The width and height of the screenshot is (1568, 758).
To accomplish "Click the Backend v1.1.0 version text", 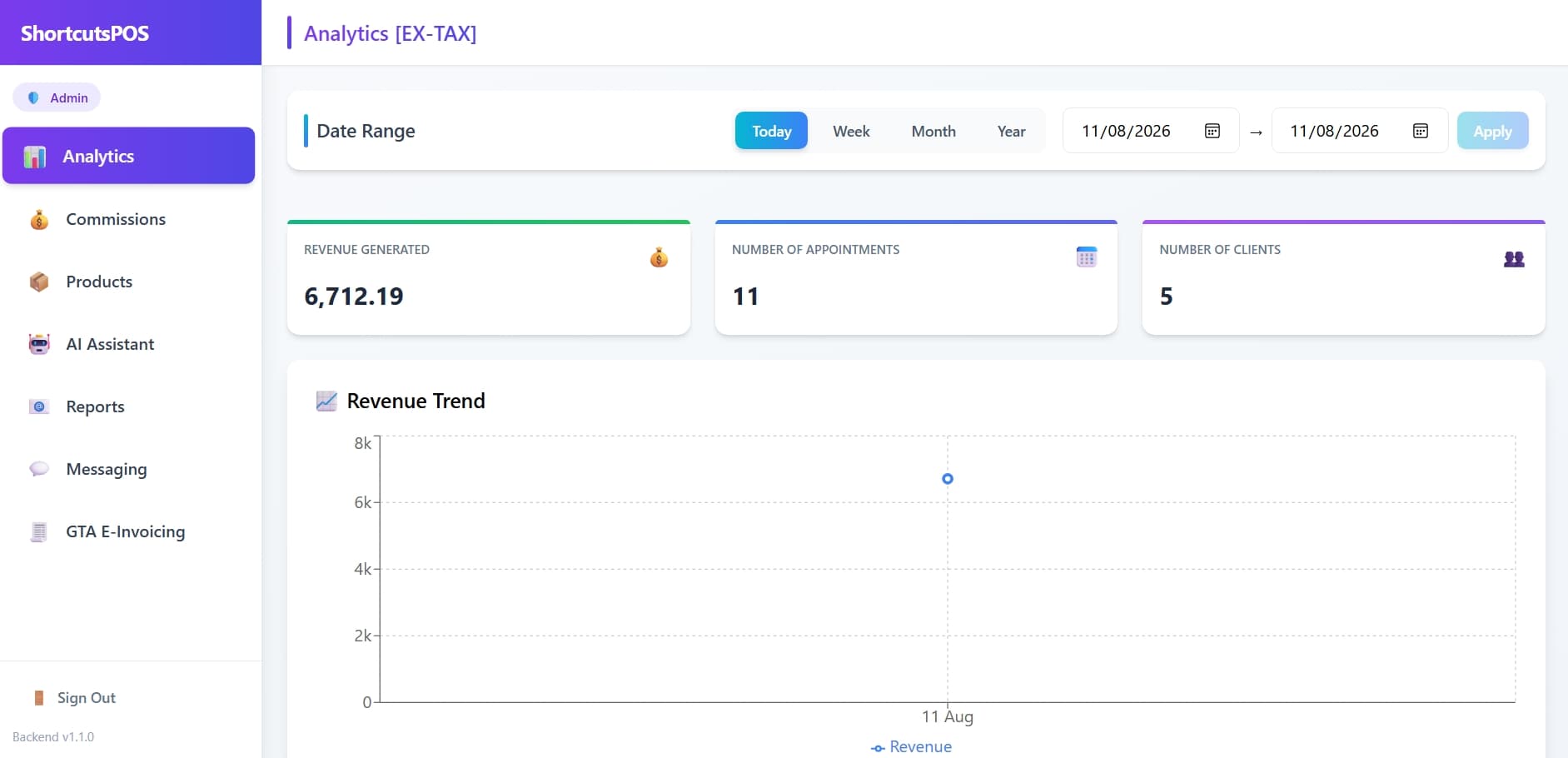I will coord(53,737).
